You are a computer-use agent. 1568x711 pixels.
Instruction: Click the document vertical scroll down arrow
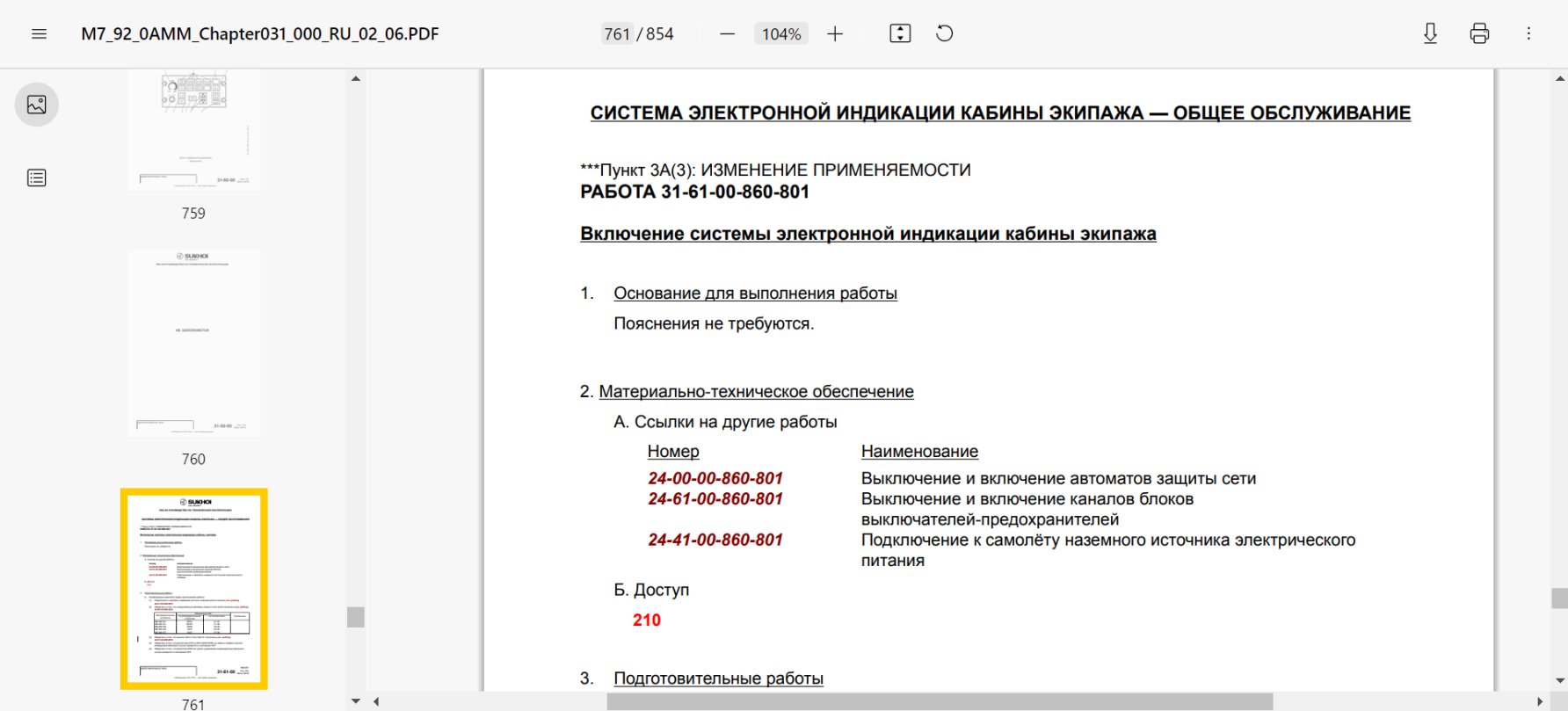click(1560, 680)
